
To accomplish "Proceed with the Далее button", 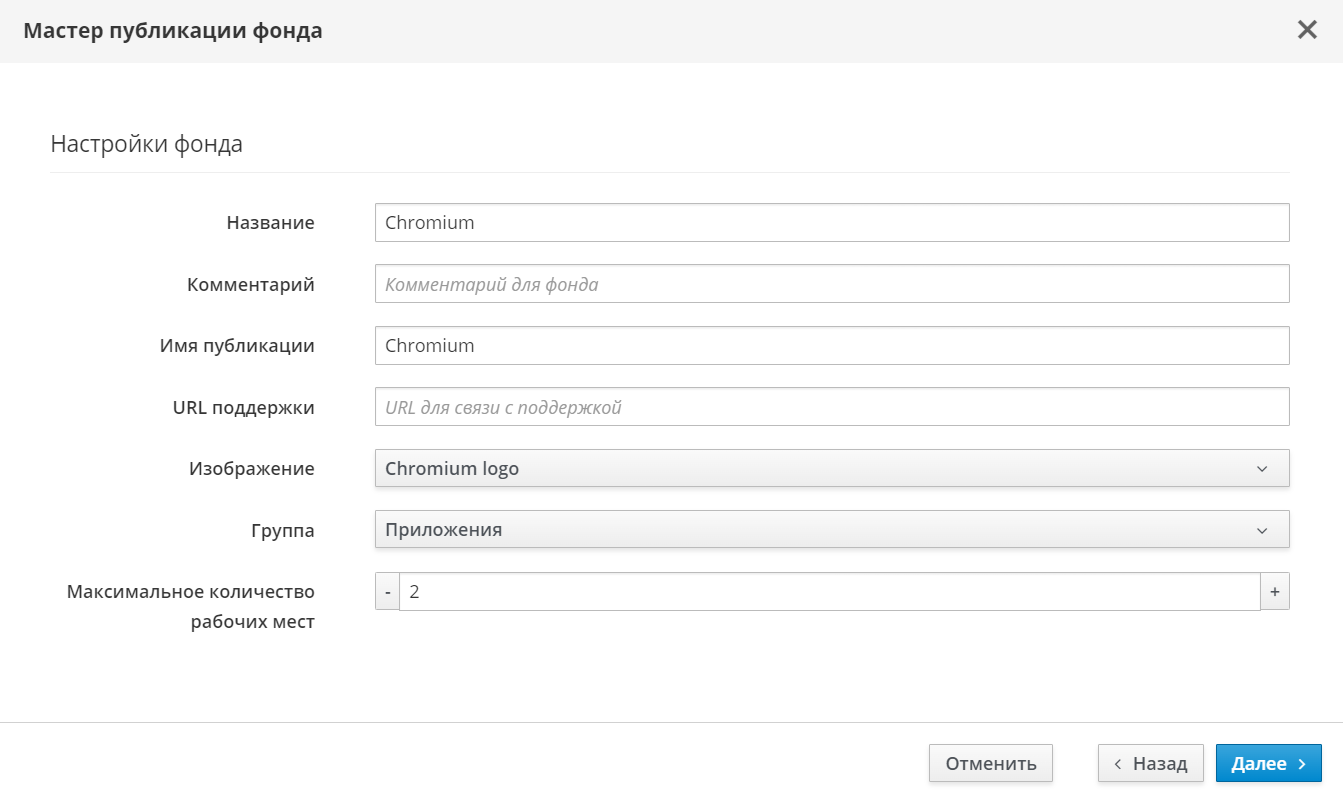I will (1268, 763).
